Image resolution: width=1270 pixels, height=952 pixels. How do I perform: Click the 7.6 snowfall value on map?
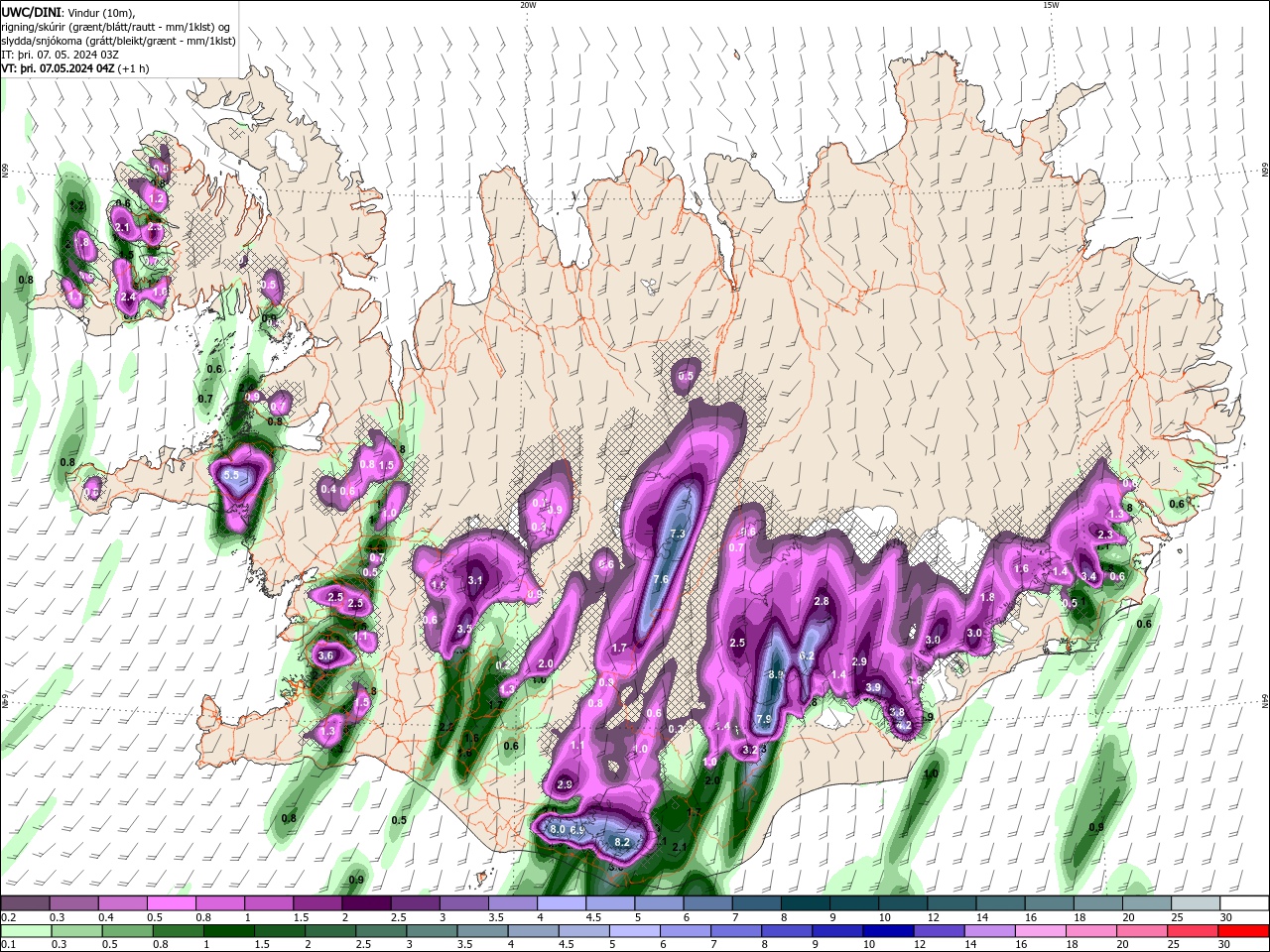pyautogui.click(x=661, y=579)
